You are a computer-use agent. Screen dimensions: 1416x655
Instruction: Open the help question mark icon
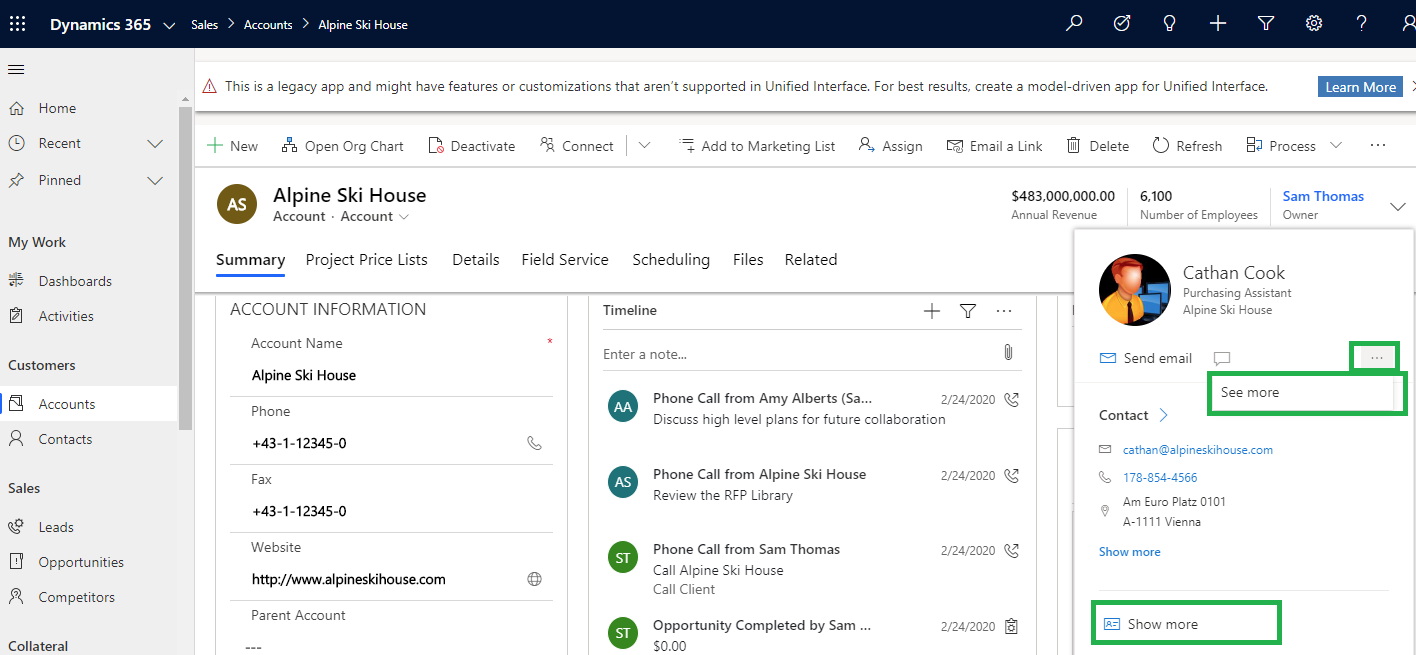click(1361, 24)
